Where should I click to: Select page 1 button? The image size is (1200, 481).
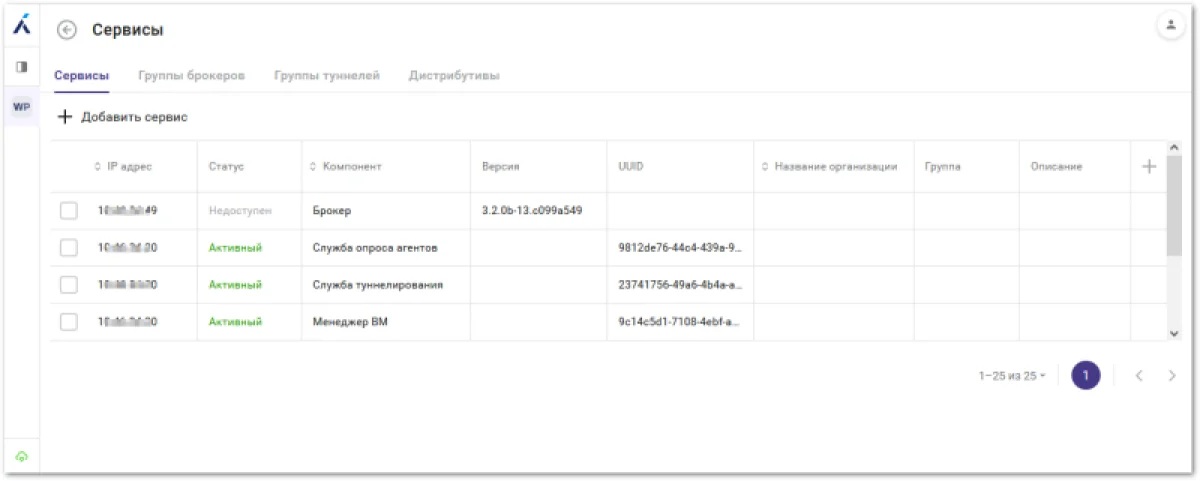click(1085, 376)
